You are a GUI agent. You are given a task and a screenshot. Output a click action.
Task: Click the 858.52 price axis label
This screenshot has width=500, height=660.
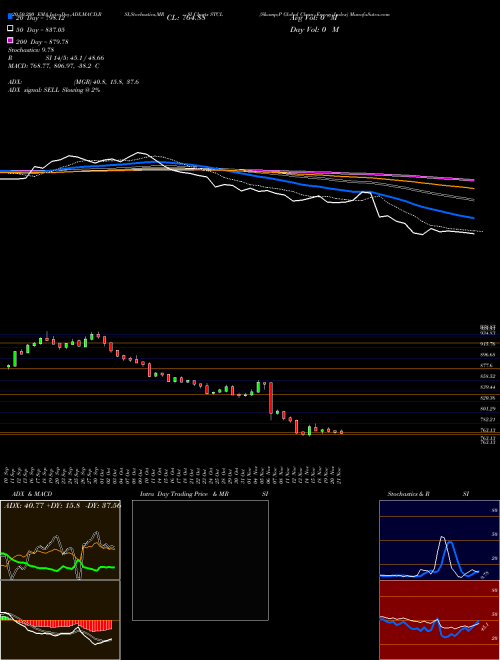[489, 376]
